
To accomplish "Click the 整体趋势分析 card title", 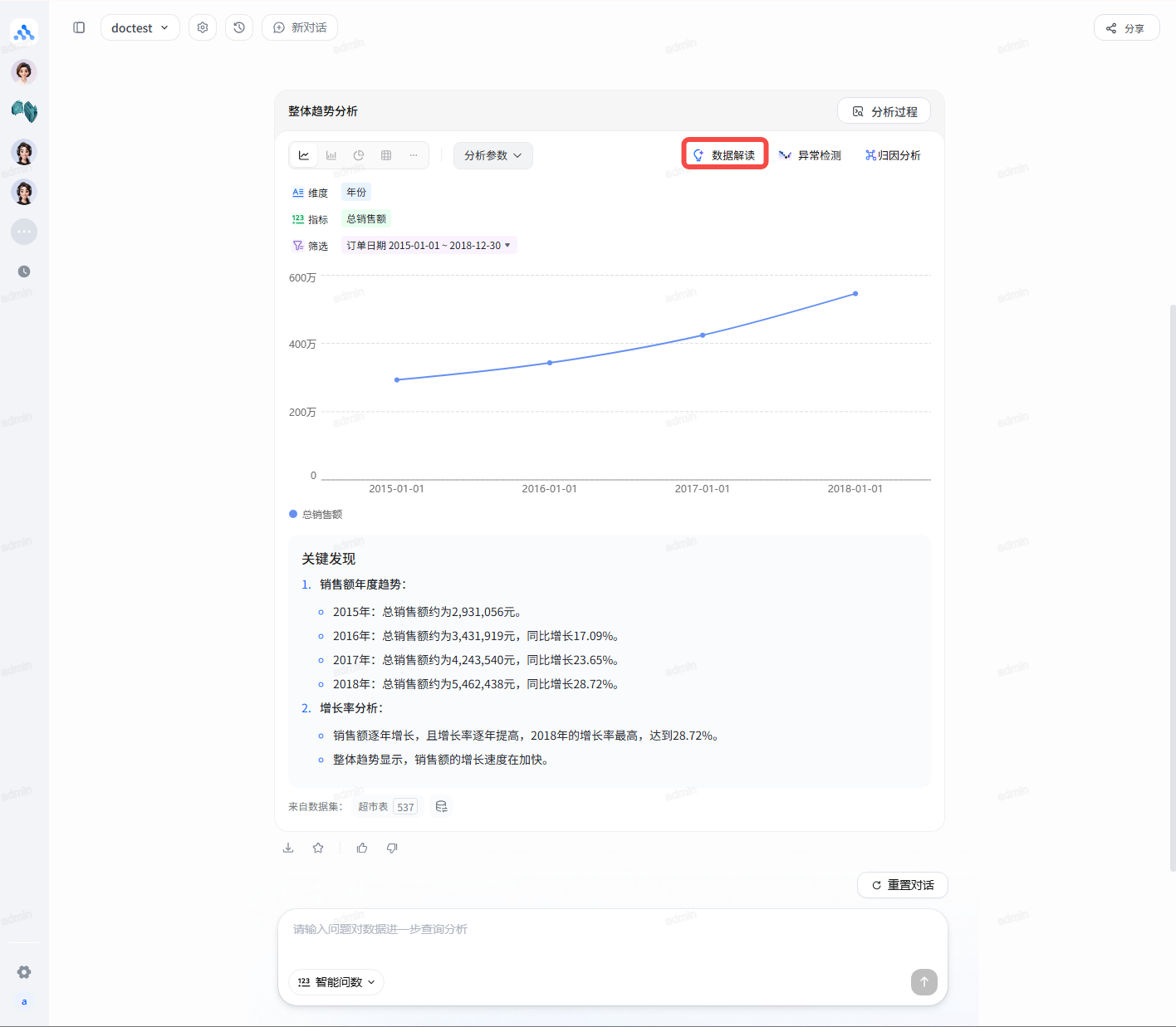I will 323,111.
